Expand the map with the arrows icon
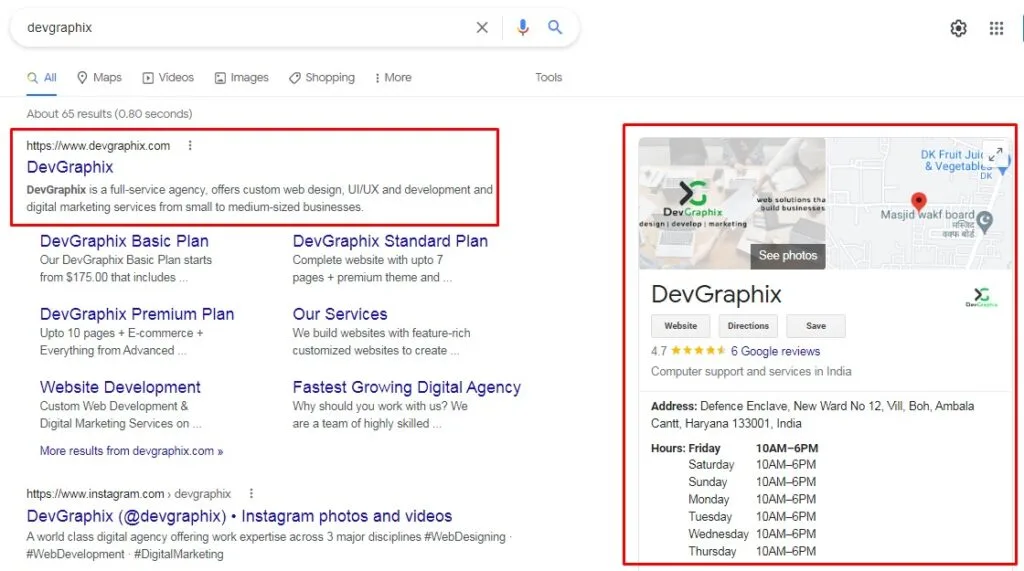The height and width of the screenshot is (571, 1024). click(x=995, y=154)
